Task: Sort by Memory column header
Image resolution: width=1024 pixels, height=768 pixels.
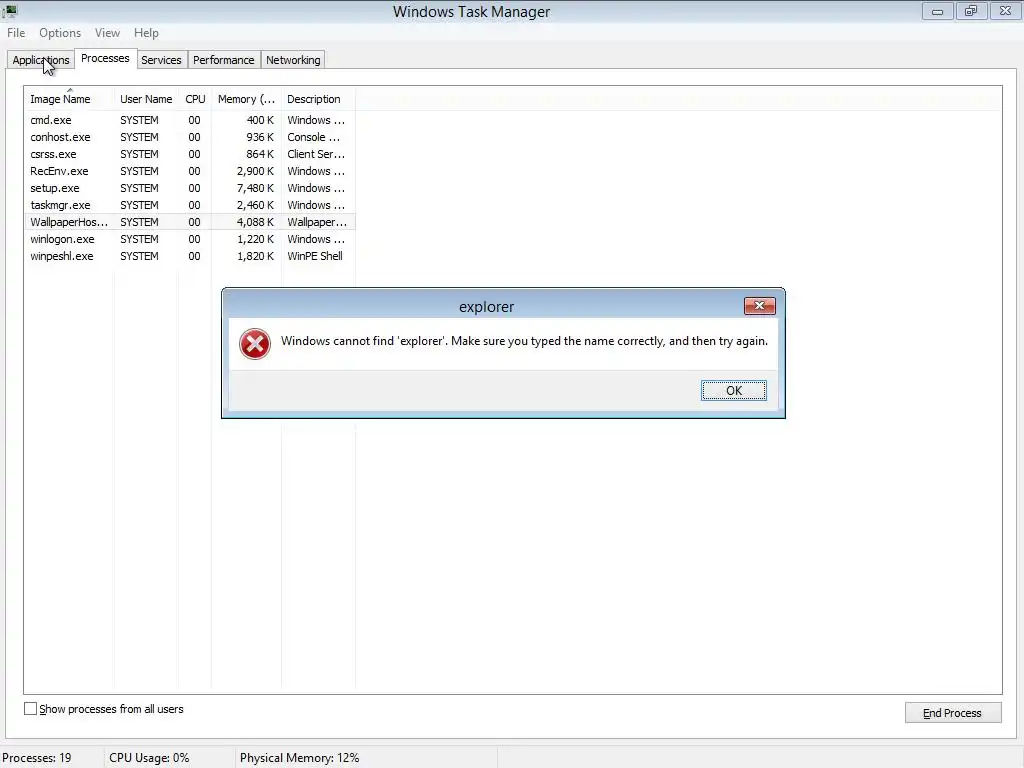Action: tap(246, 99)
